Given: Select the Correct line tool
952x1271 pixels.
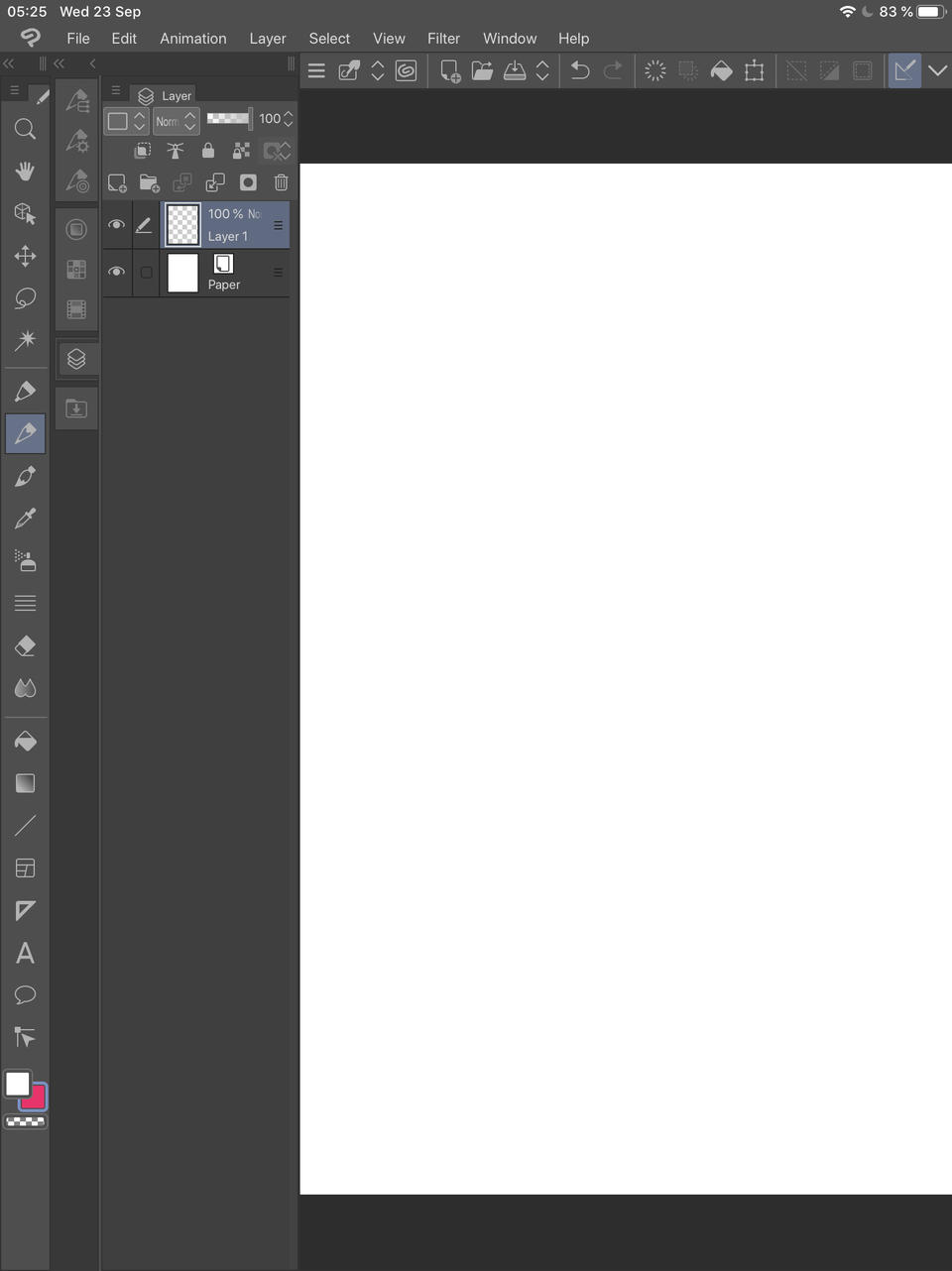Looking at the screenshot, I should (26, 1038).
